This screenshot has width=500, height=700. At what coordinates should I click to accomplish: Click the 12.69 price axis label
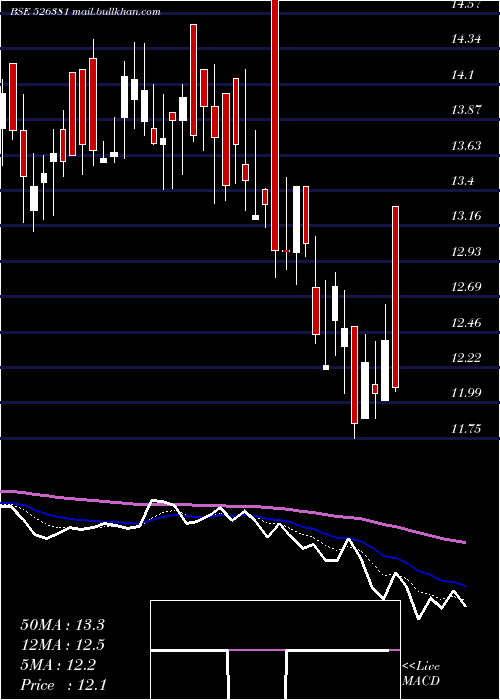pyautogui.click(x=466, y=287)
